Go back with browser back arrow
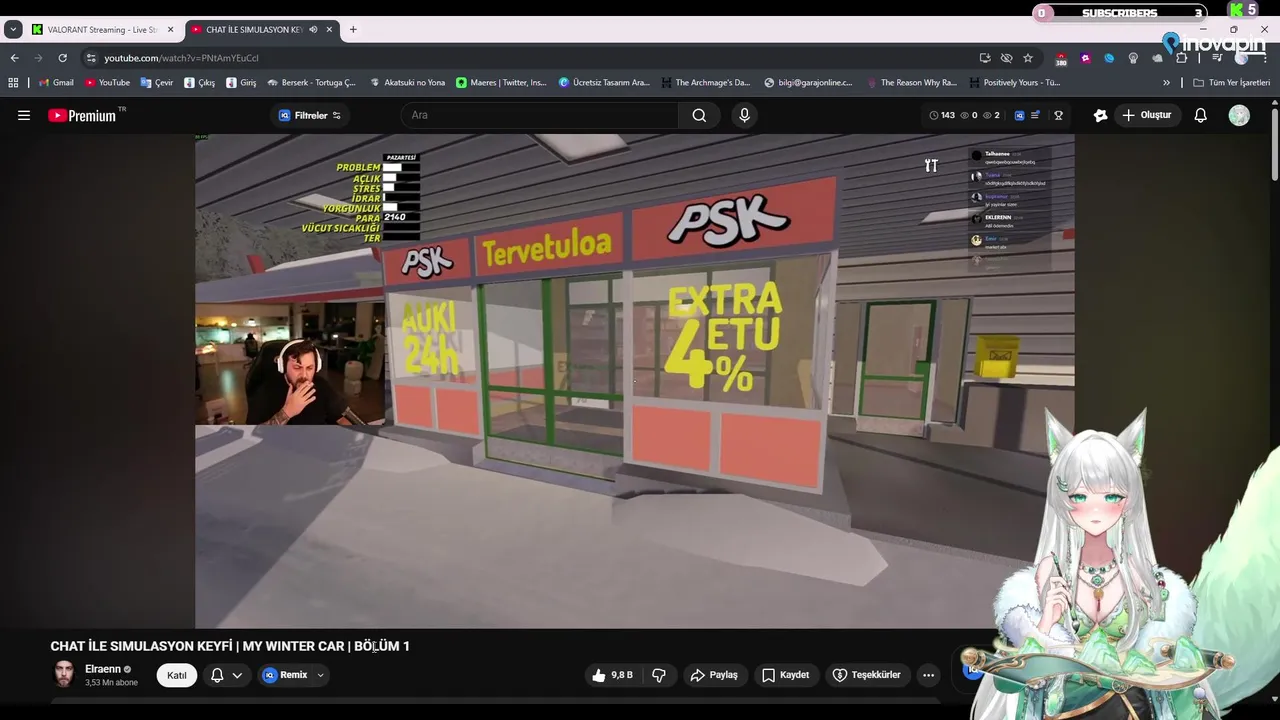 coord(14,58)
